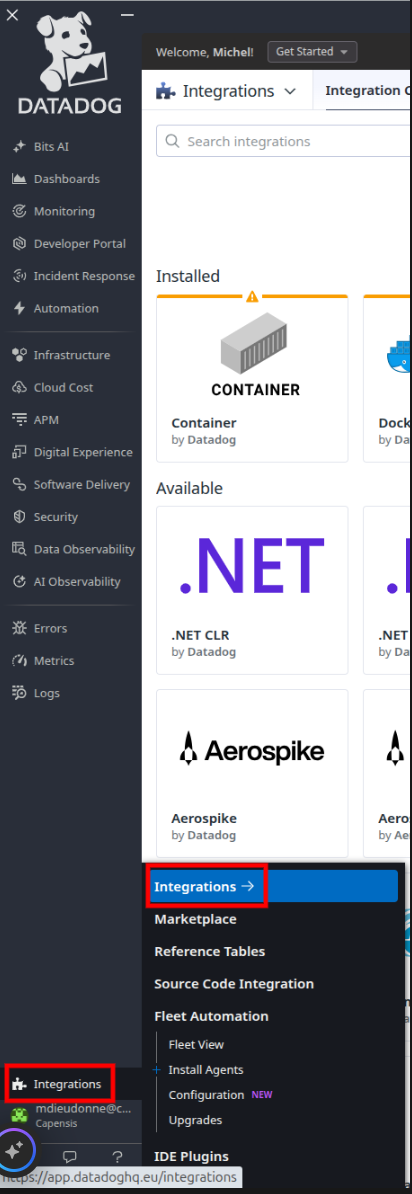Open the help question mark icon

click(117, 1157)
